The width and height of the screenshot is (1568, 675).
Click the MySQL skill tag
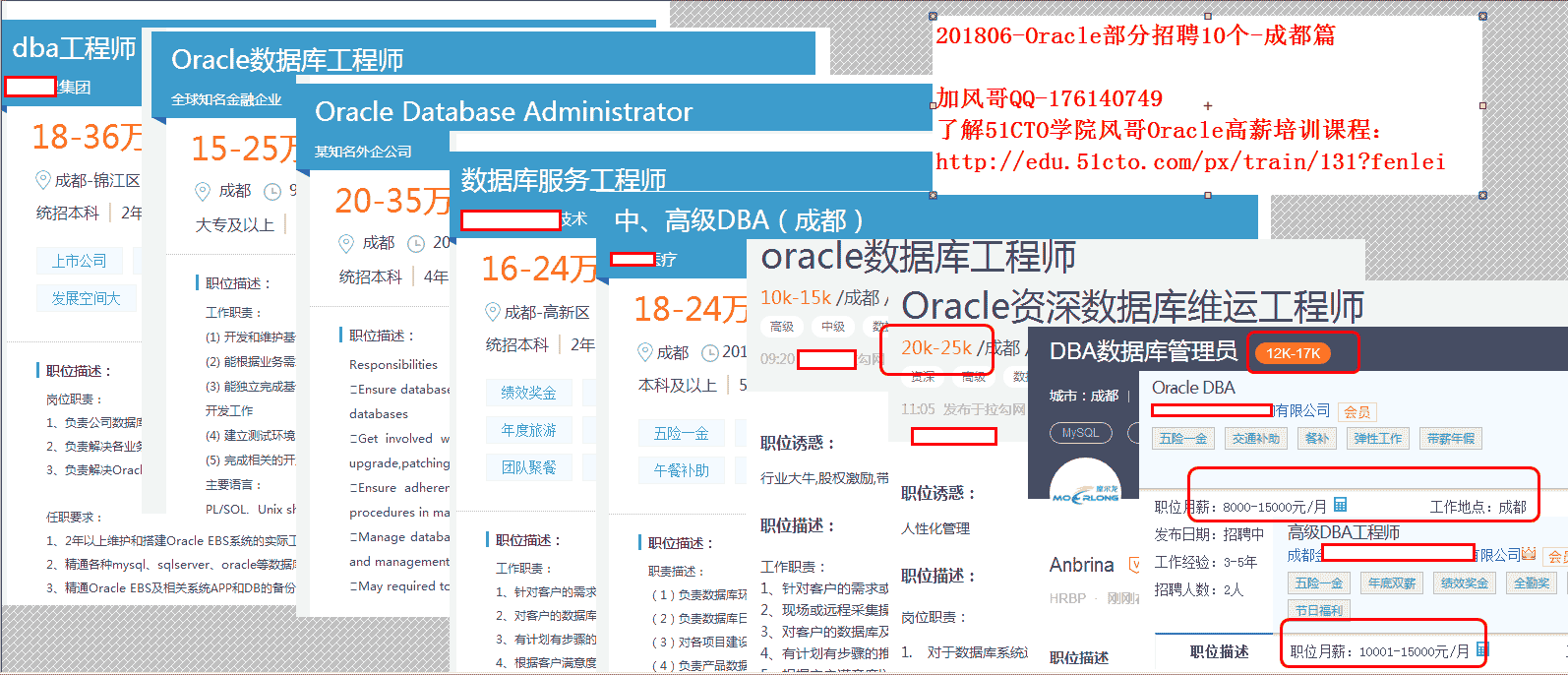click(x=1080, y=433)
